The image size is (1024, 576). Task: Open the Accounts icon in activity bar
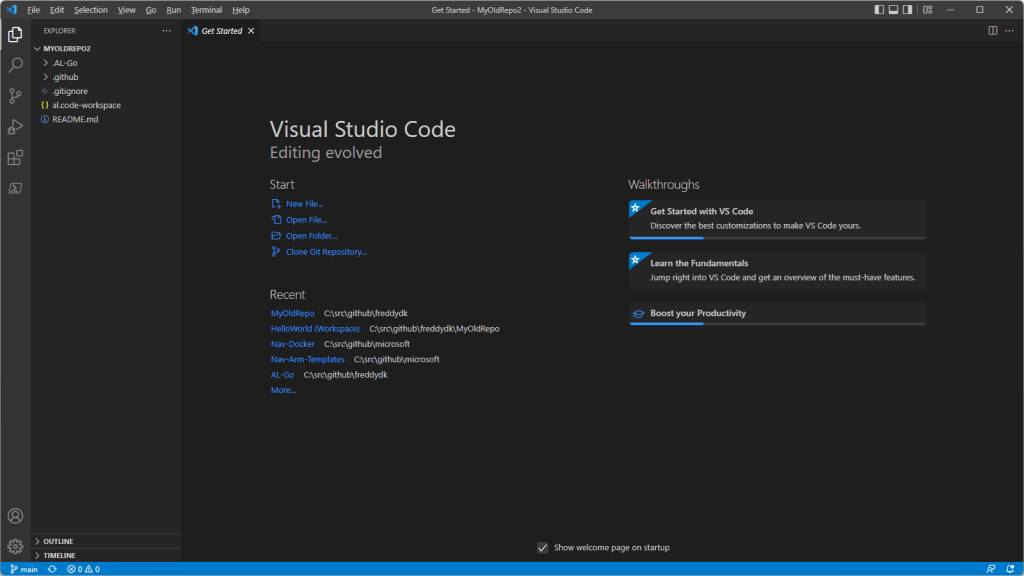point(15,516)
